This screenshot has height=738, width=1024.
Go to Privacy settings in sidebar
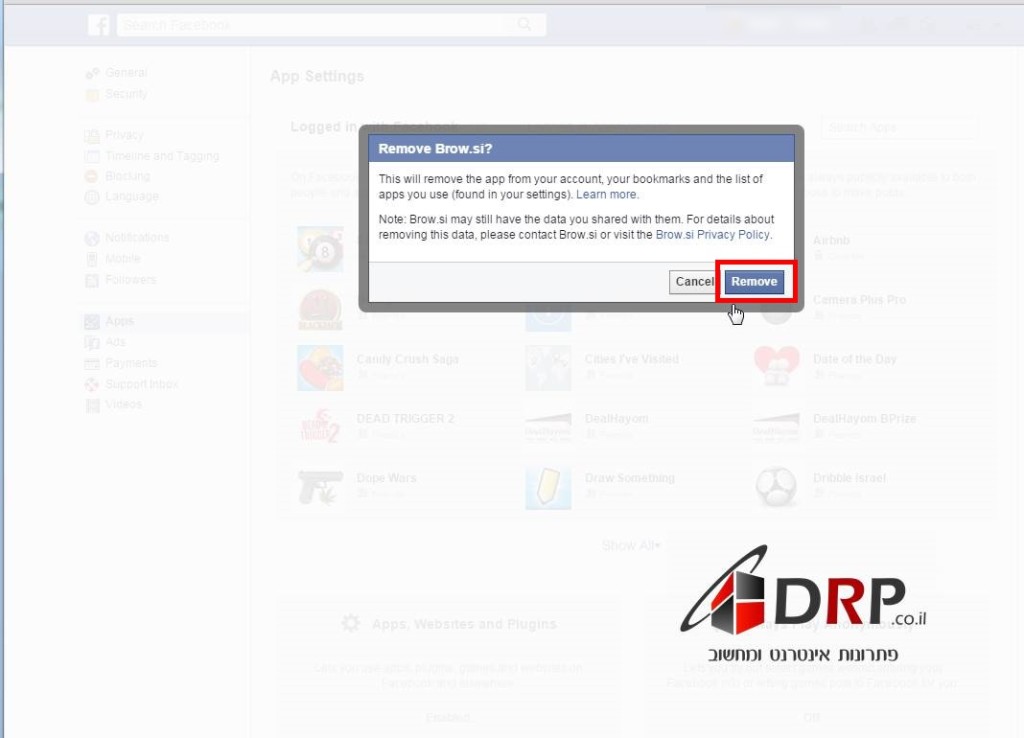click(x=124, y=135)
